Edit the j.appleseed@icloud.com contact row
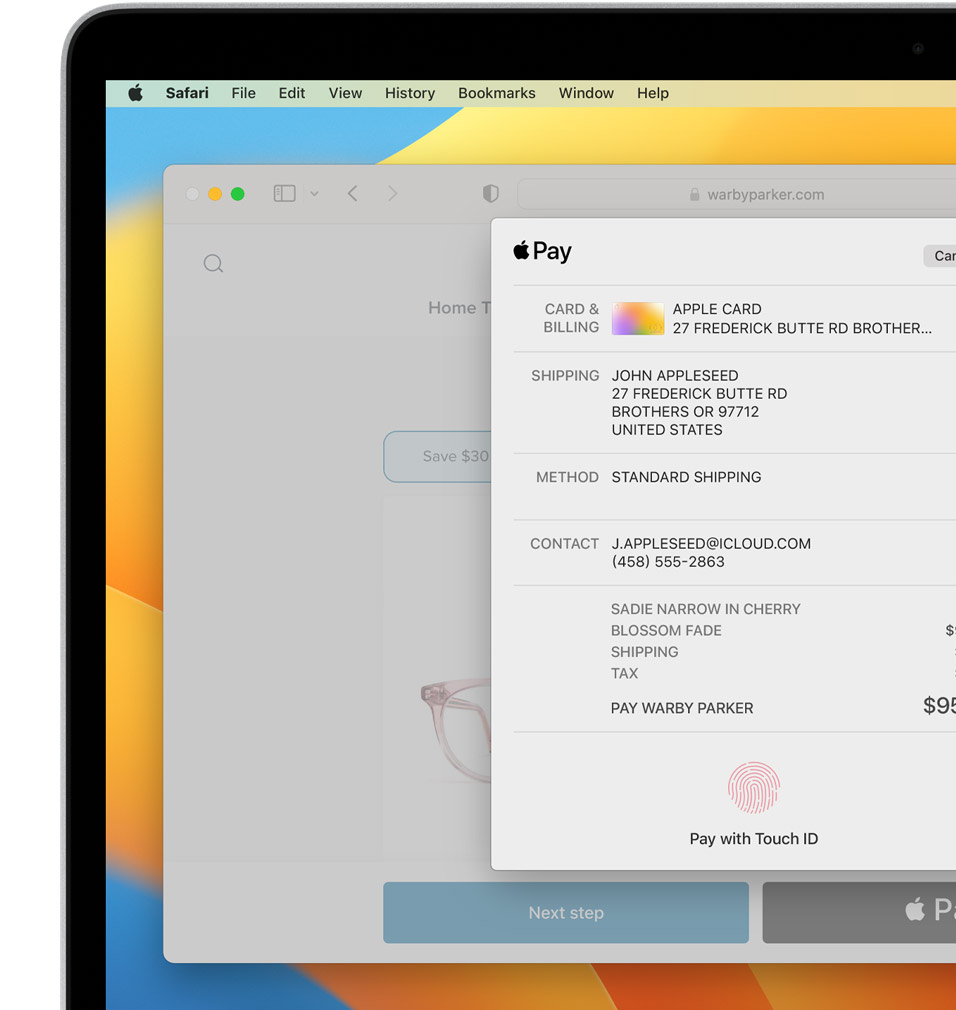 (x=710, y=552)
